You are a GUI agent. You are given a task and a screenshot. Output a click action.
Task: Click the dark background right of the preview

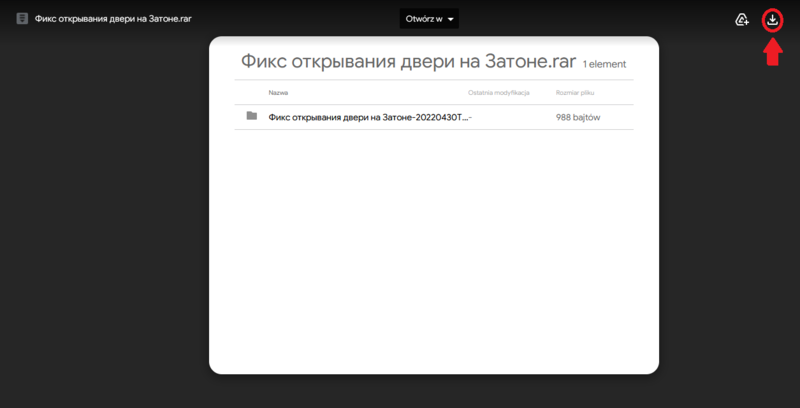point(730,220)
